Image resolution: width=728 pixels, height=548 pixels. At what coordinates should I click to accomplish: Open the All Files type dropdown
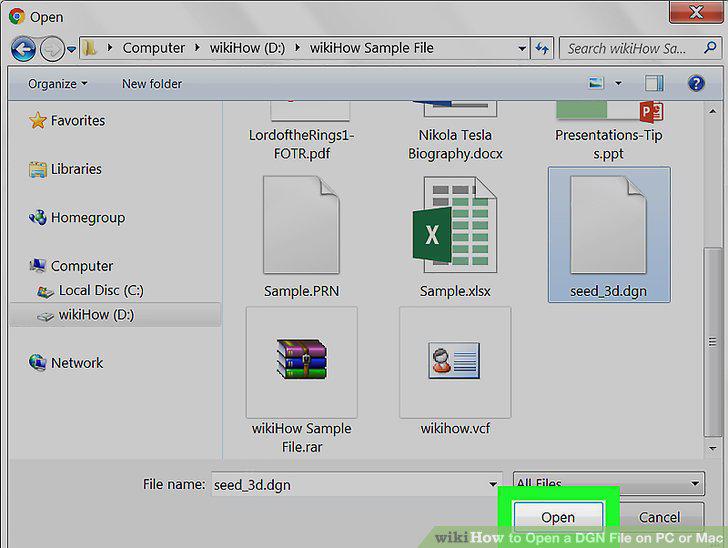(x=609, y=483)
